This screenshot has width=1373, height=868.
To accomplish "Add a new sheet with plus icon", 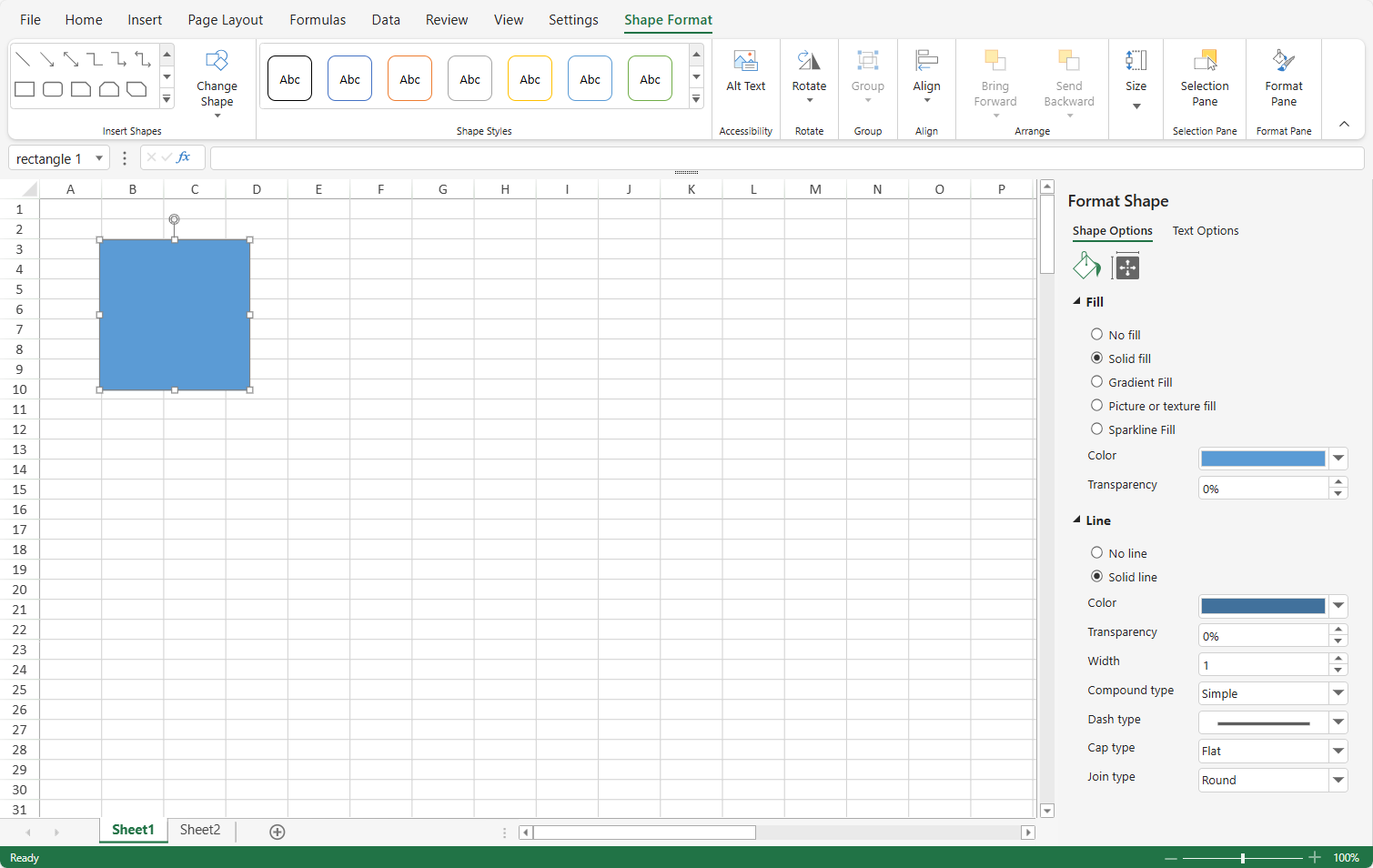I will 278,832.
